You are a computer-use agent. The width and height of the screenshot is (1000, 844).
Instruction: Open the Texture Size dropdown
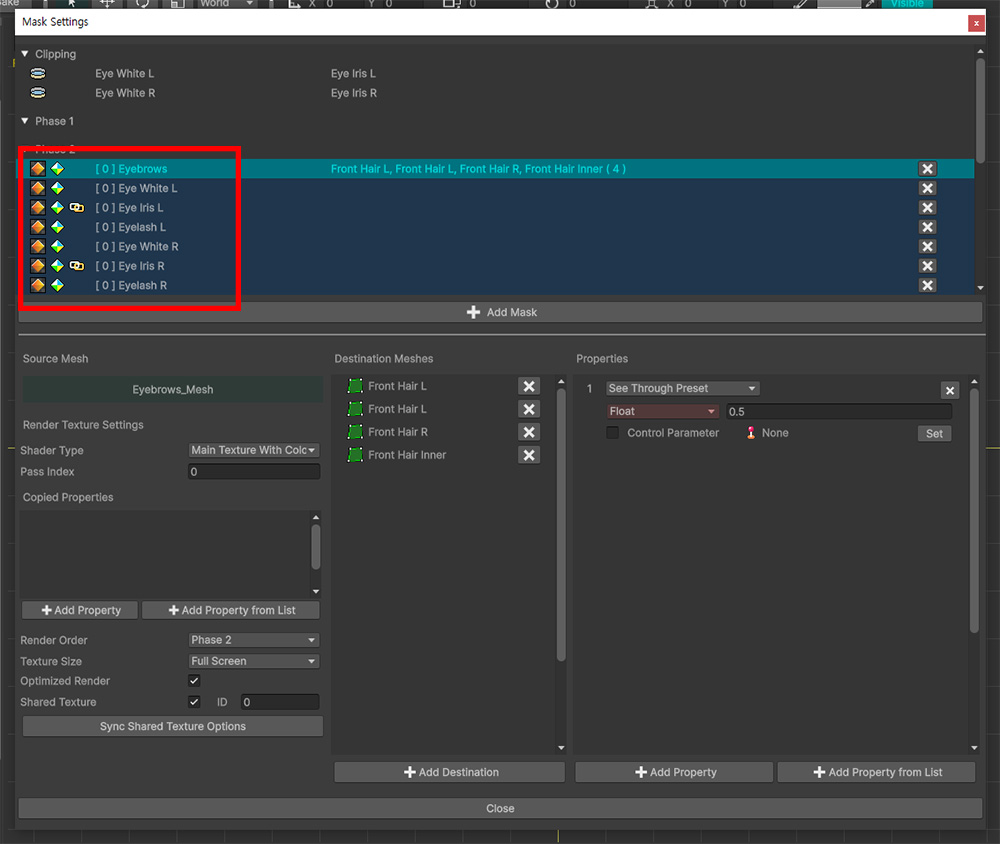(254, 661)
